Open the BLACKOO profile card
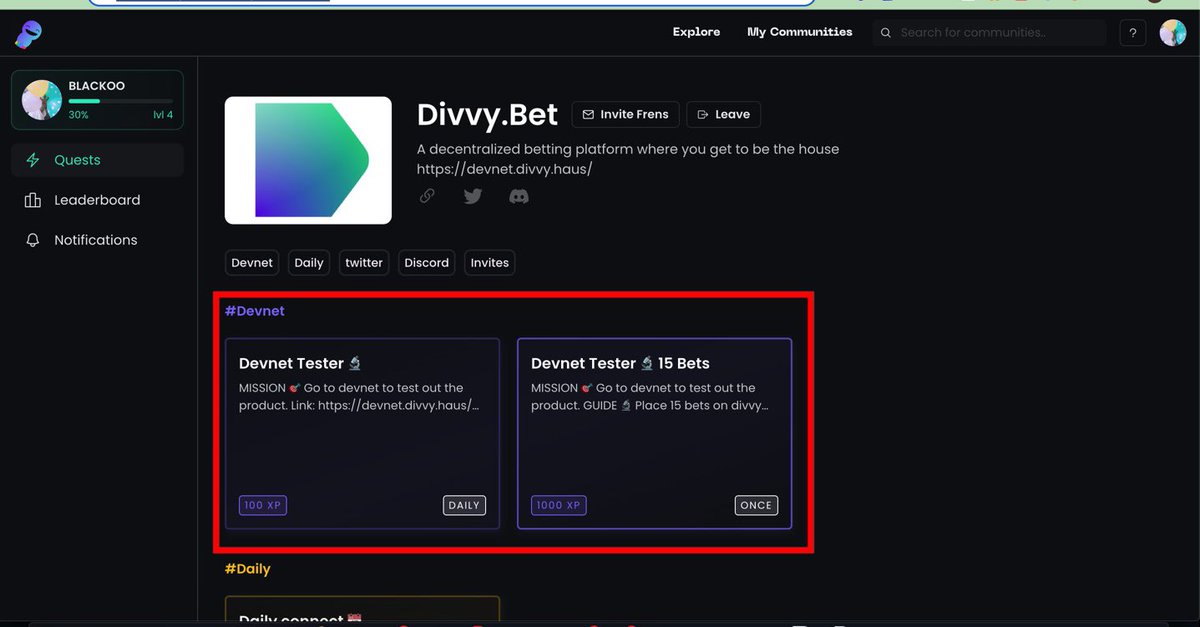Viewport: 1200px width, 627px height. pyautogui.click(x=97, y=100)
